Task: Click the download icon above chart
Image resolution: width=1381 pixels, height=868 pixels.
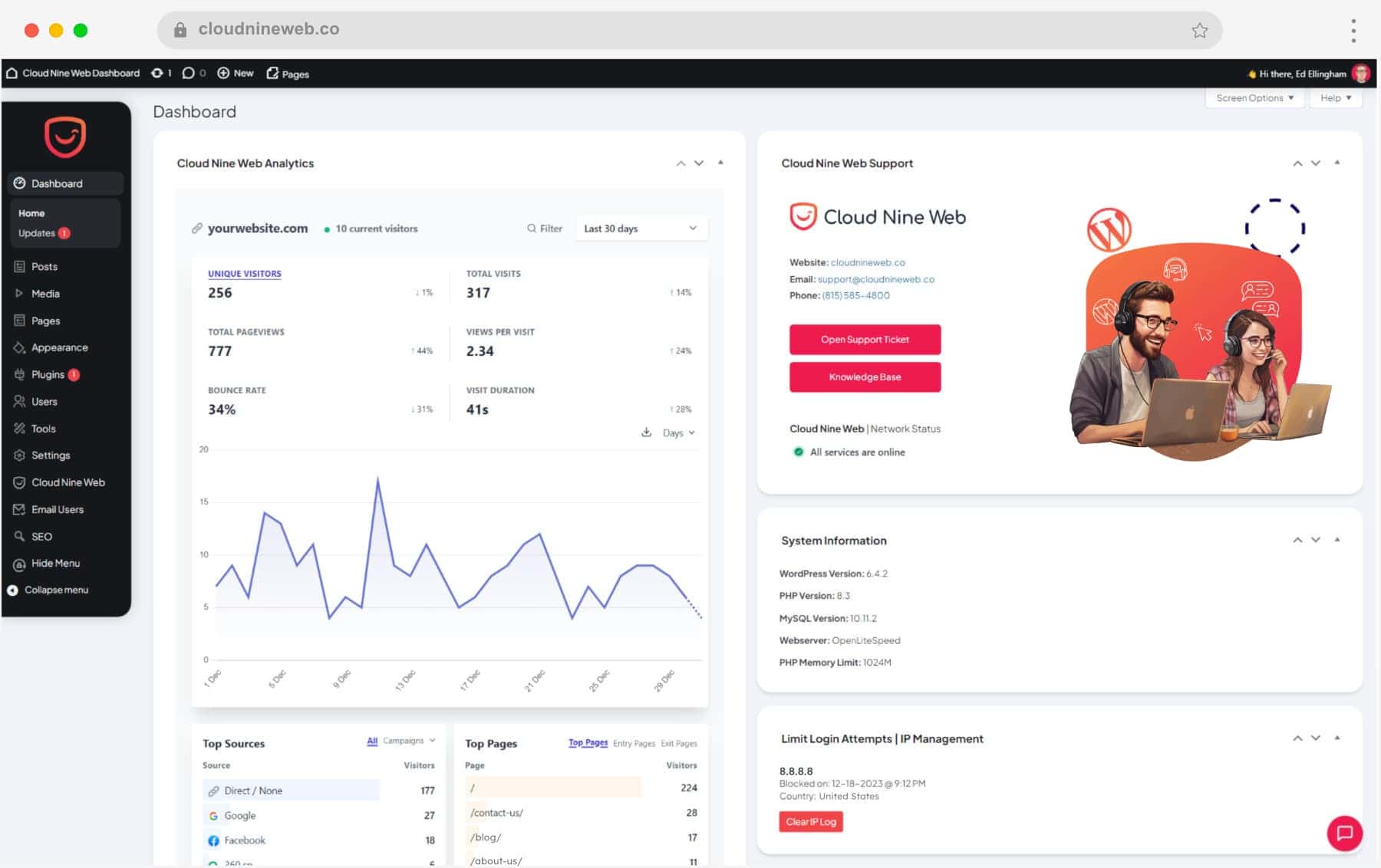Action: tap(646, 432)
